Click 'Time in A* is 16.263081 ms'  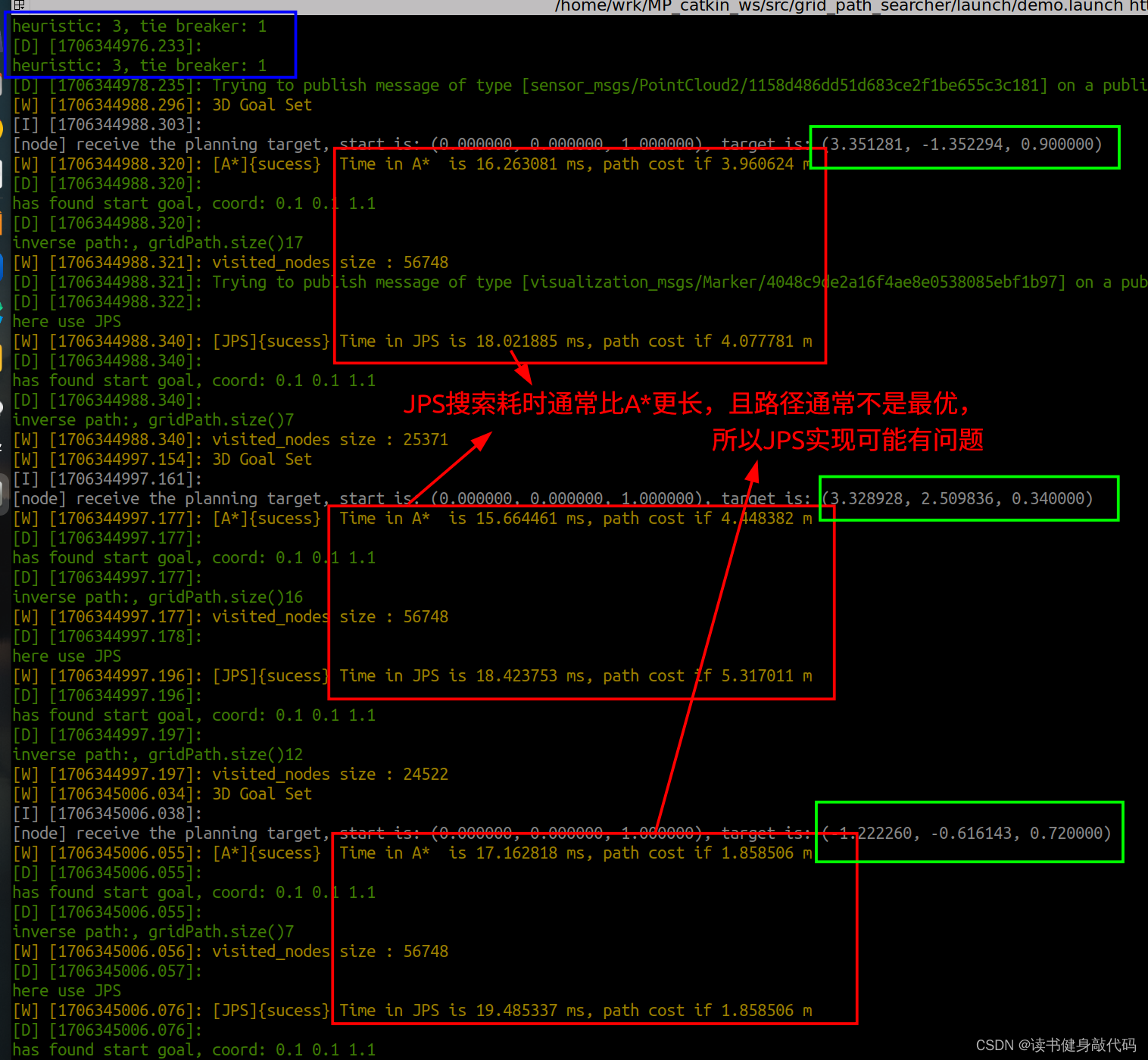point(462,164)
